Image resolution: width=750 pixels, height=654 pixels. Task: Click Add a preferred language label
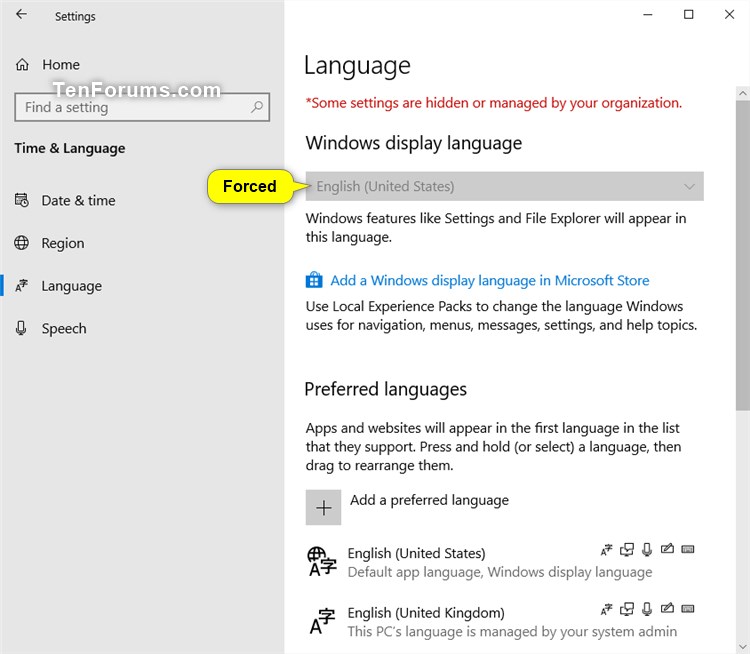click(x=429, y=500)
